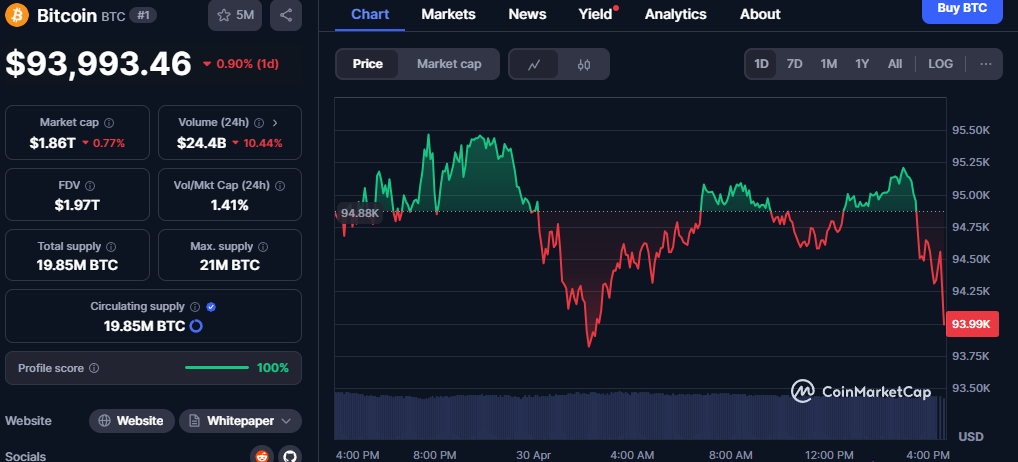Click the Total supply info icon
The image size is (1018, 462).
(x=111, y=247)
